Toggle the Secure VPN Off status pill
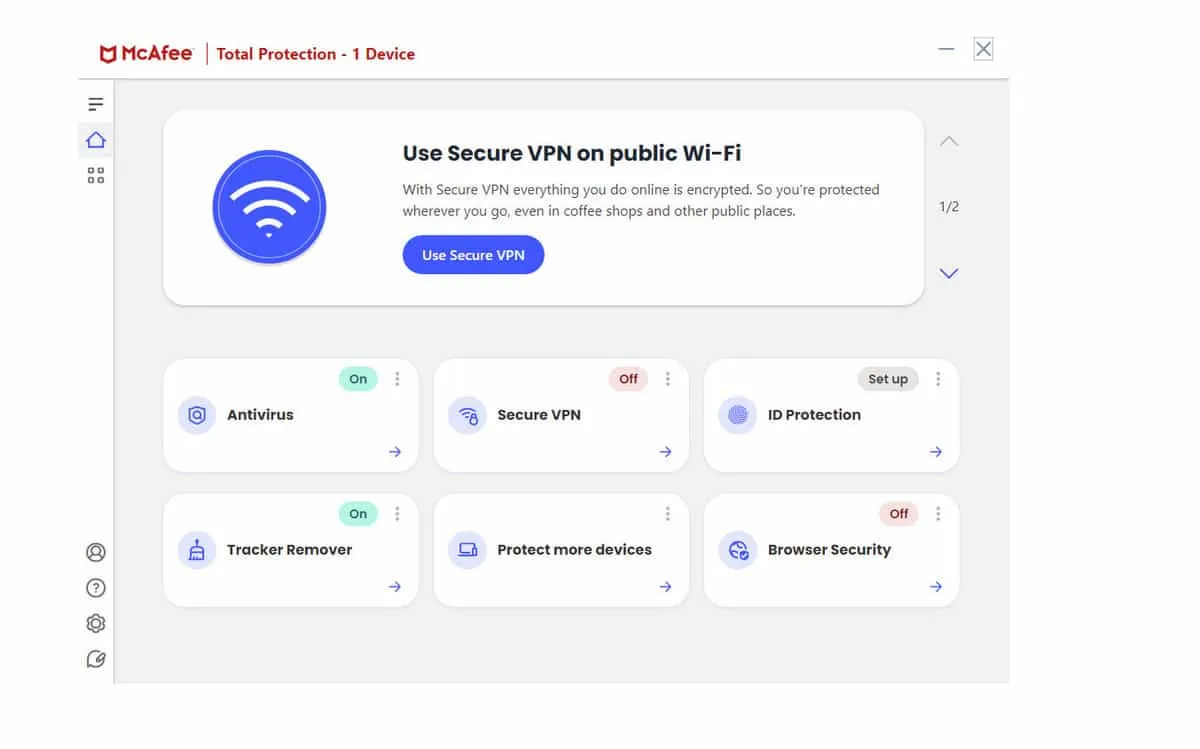 pyautogui.click(x=627, y=379)
